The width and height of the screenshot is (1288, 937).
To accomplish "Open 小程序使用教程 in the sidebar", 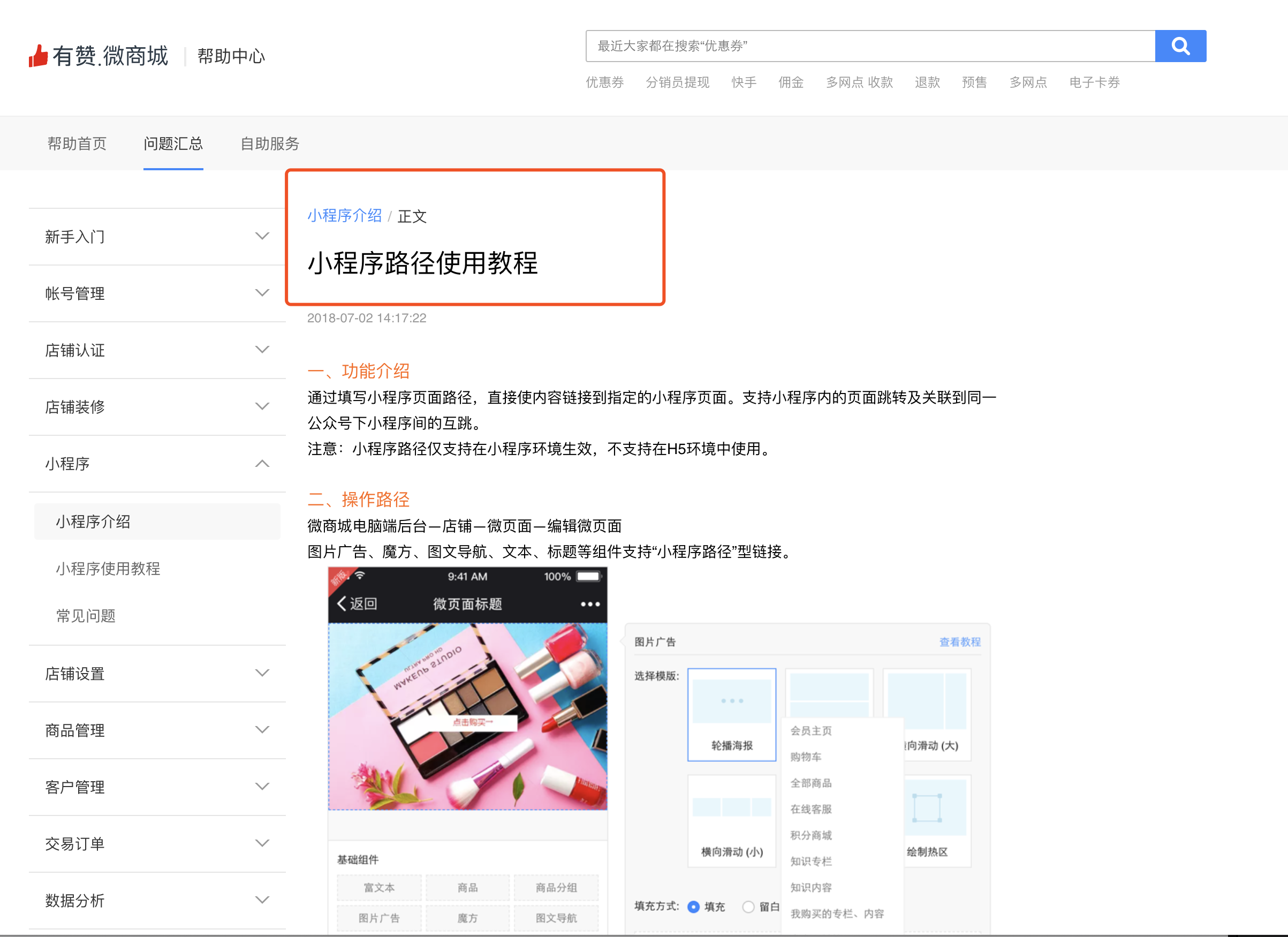I will (108, 569).
